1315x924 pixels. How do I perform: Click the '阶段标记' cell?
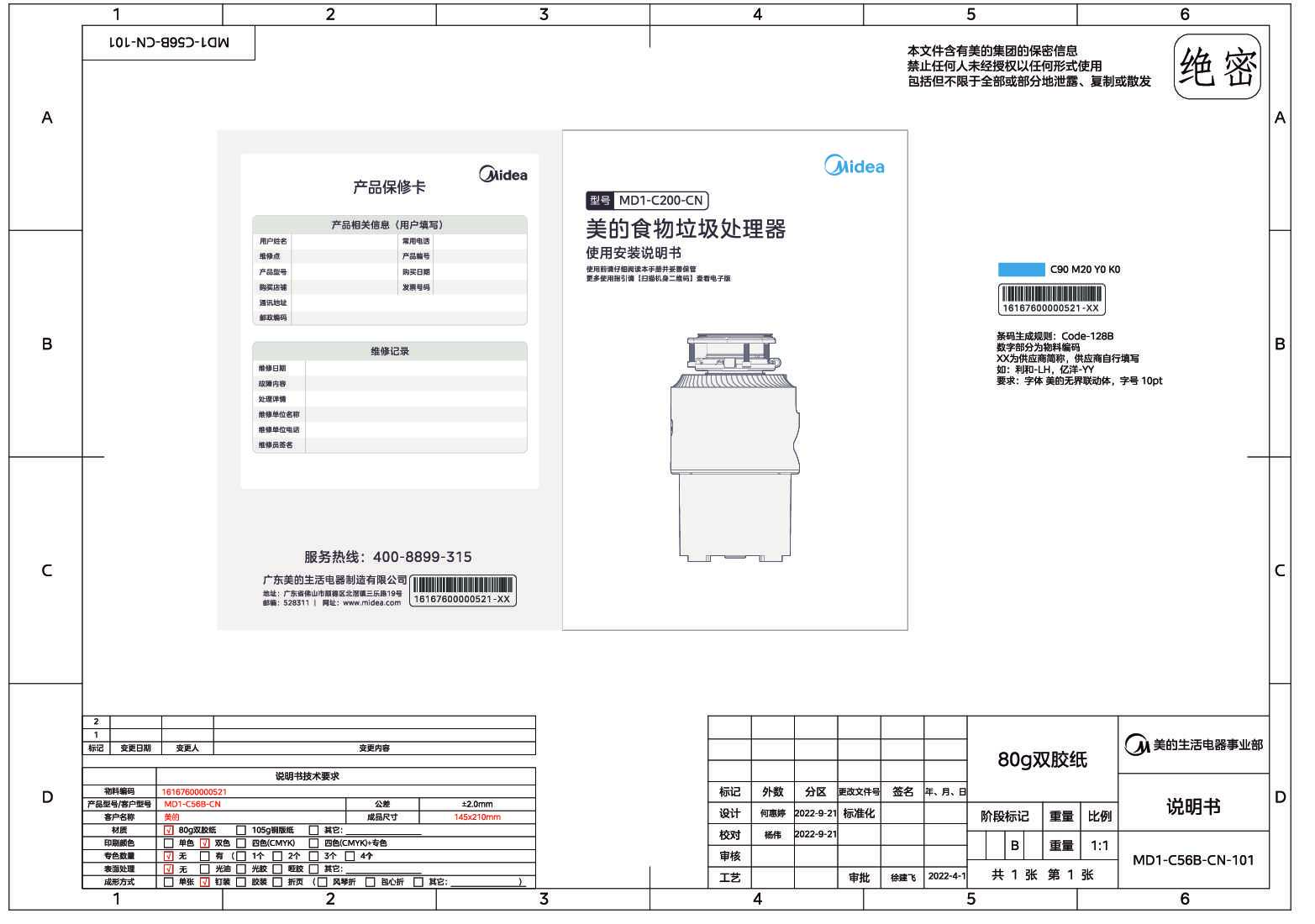[x=1005, y=816]
